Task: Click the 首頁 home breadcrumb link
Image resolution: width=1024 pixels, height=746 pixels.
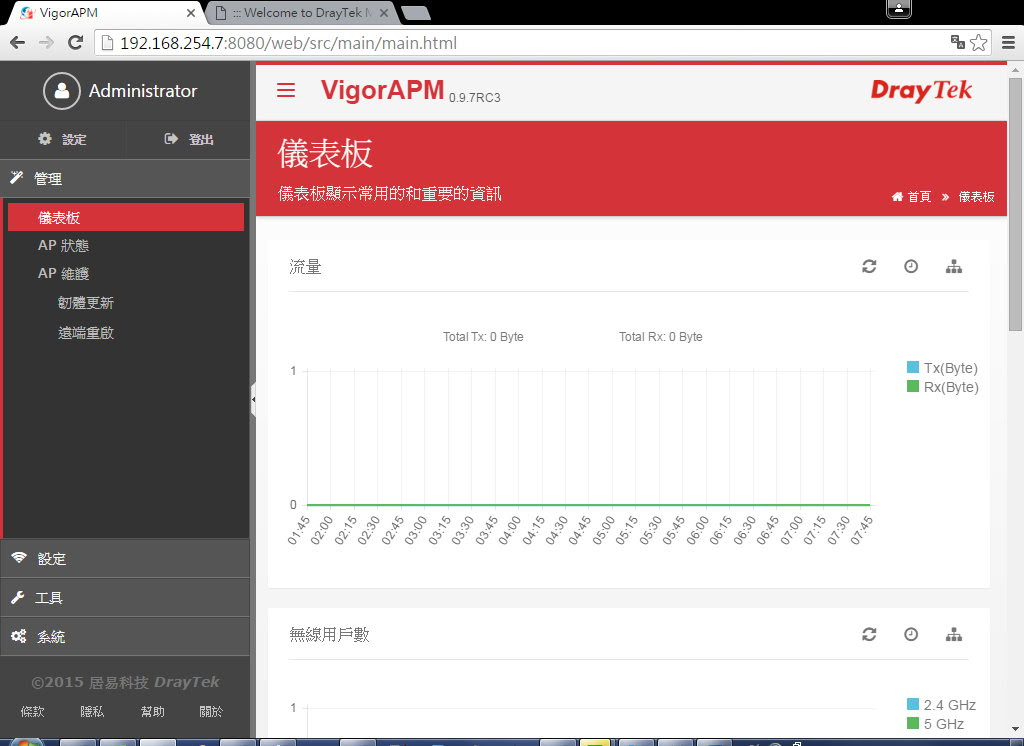Action: tap(911, 197)
